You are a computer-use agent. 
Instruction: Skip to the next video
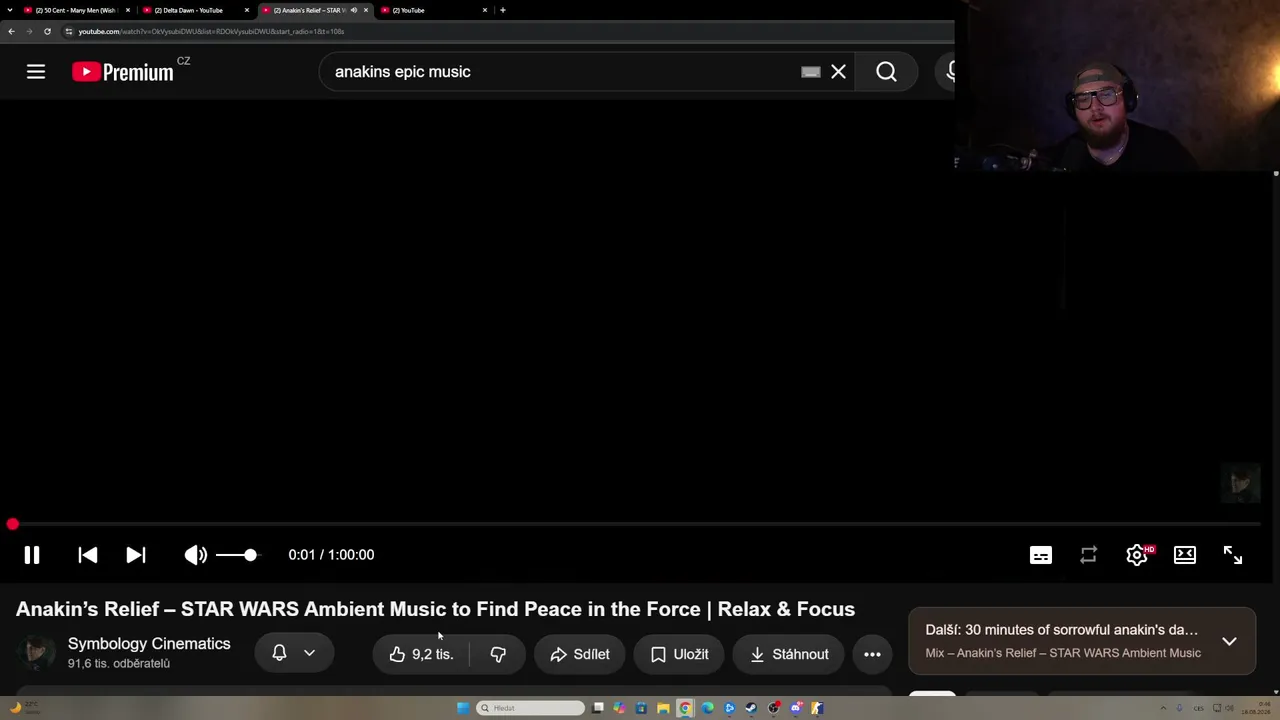pos(136,555)
